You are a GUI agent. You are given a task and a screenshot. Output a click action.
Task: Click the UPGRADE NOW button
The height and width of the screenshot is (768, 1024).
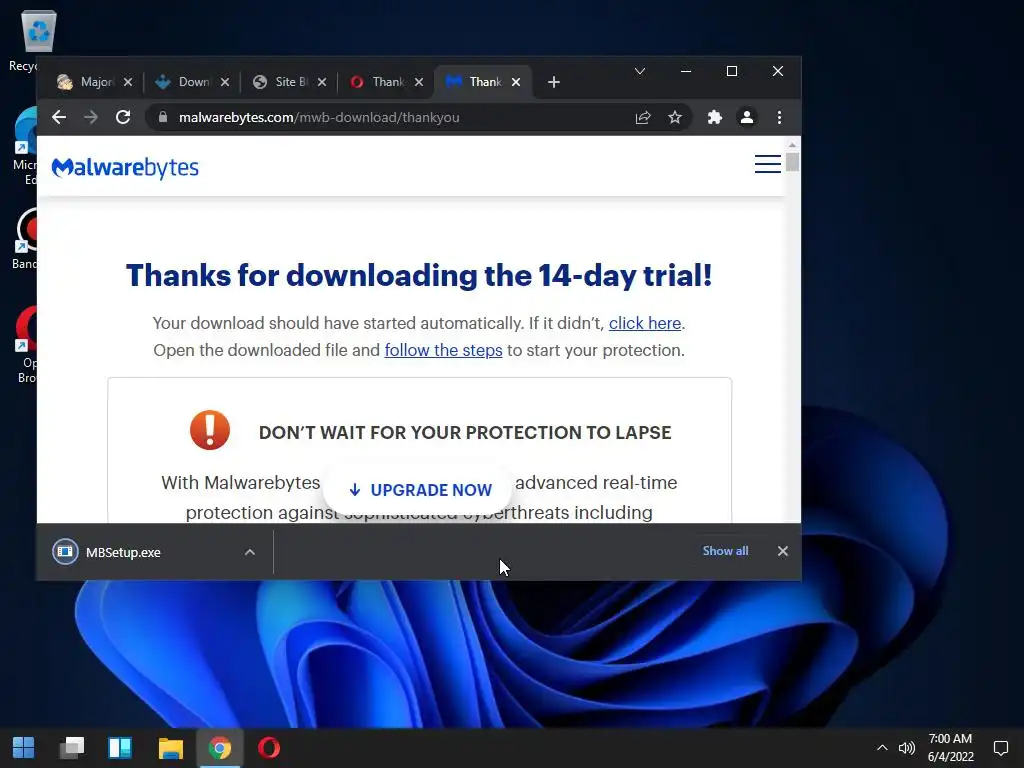pos(418,490)
